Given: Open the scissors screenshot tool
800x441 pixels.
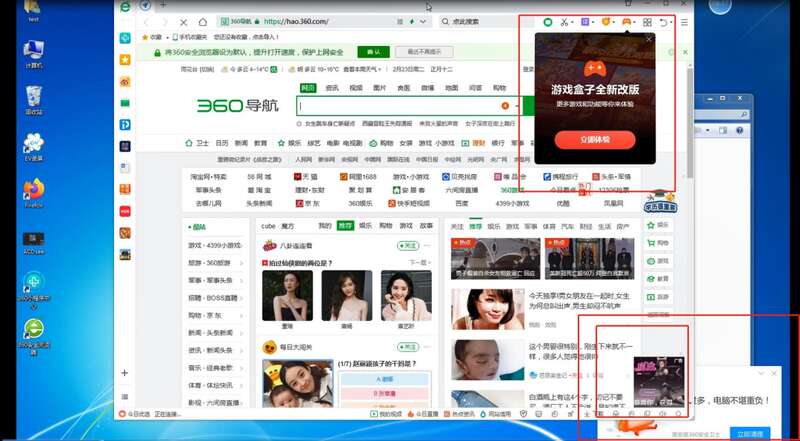Looking at the screenshot, I should point(564,22).
